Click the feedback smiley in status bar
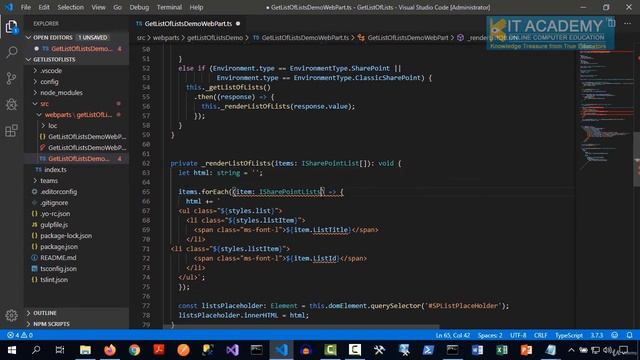 click(x=615, y=335)
